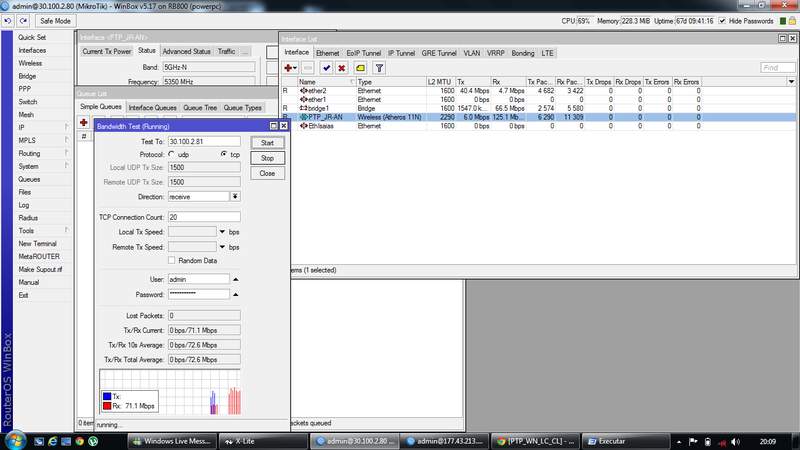Select the tcp protocol radio button
Screen dimensions: 800x450
tap(222, 155)
